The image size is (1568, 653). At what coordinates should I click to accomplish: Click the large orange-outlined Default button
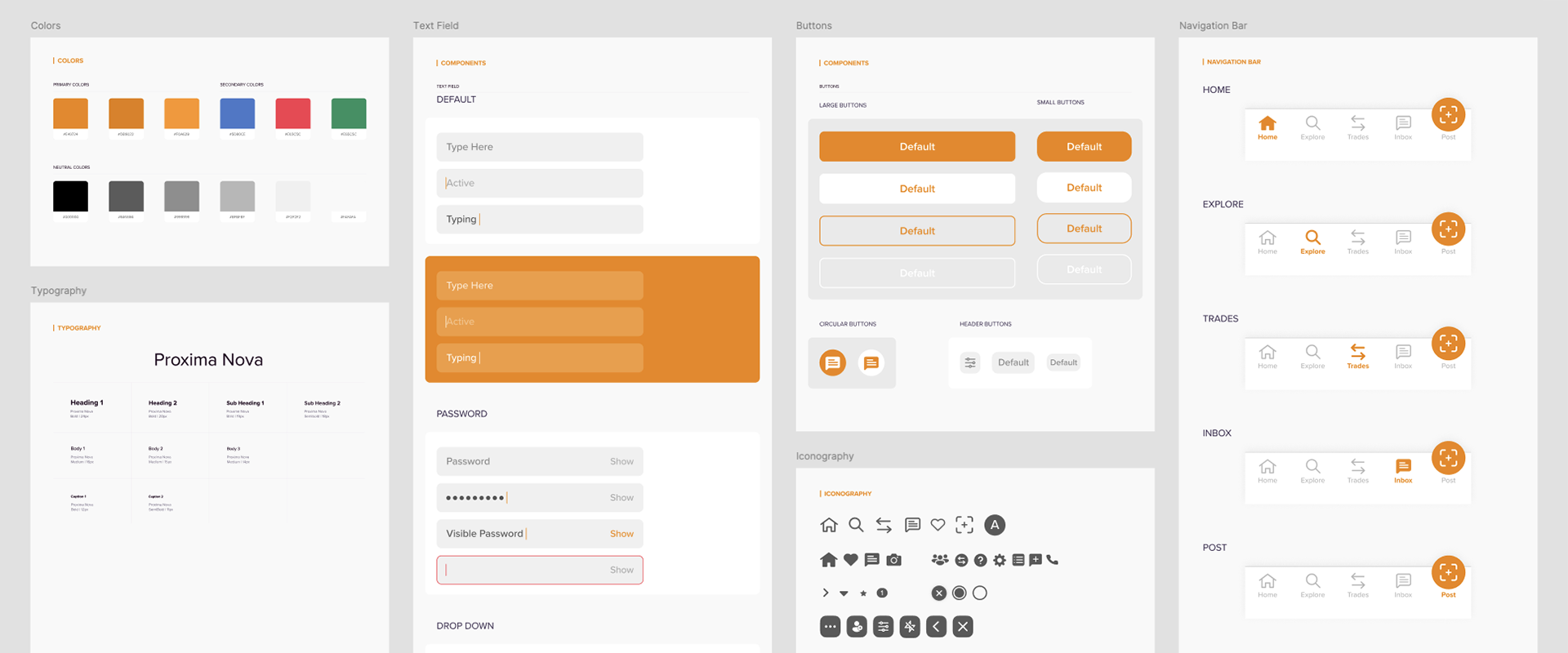917,231
